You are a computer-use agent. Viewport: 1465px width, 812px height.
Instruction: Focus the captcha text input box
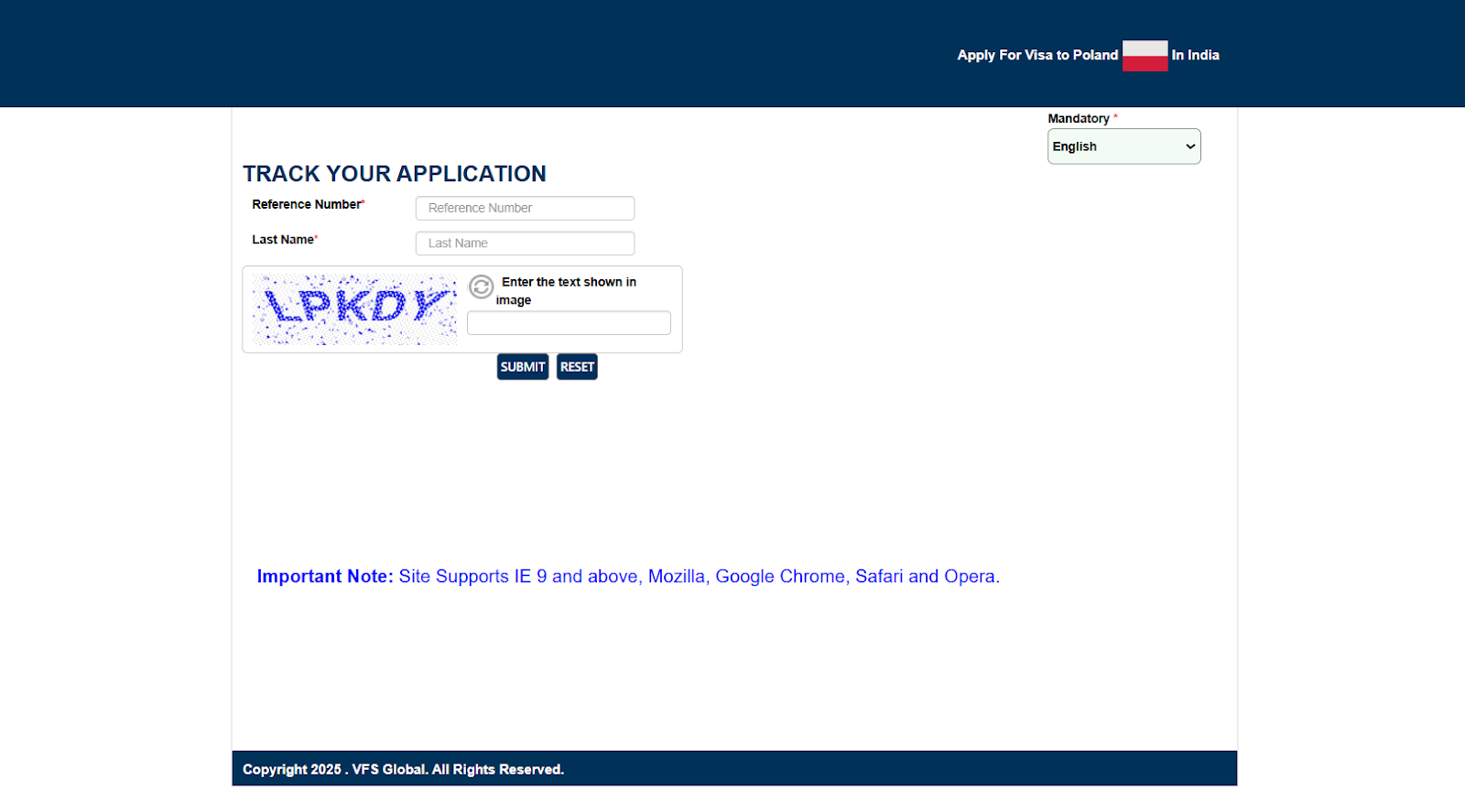(569, 323)
